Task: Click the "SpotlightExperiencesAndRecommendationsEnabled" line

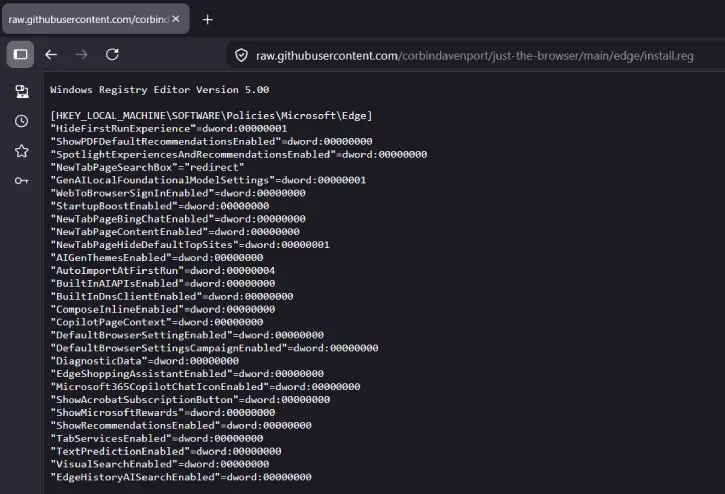Action: tap(239, 154)
